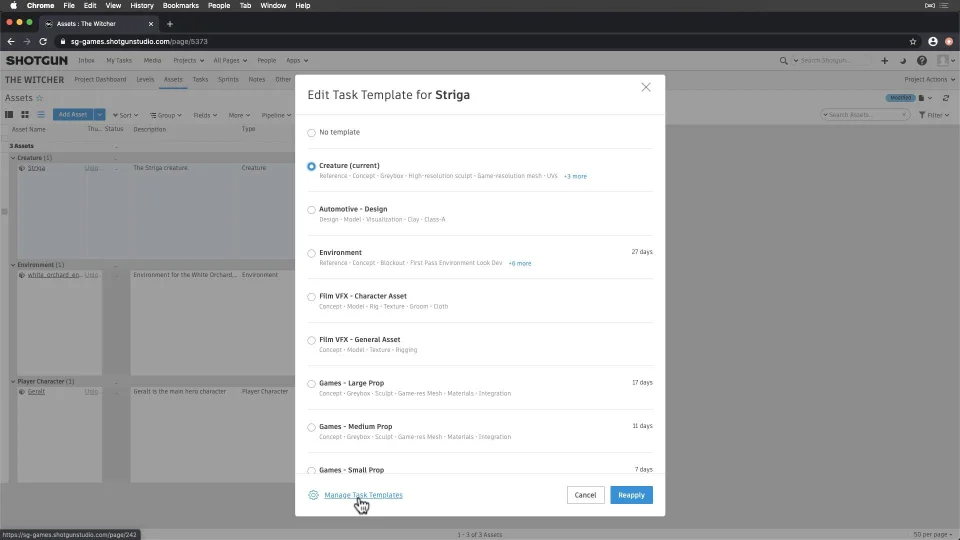Open the History menu in Chrome

point(141,6)
